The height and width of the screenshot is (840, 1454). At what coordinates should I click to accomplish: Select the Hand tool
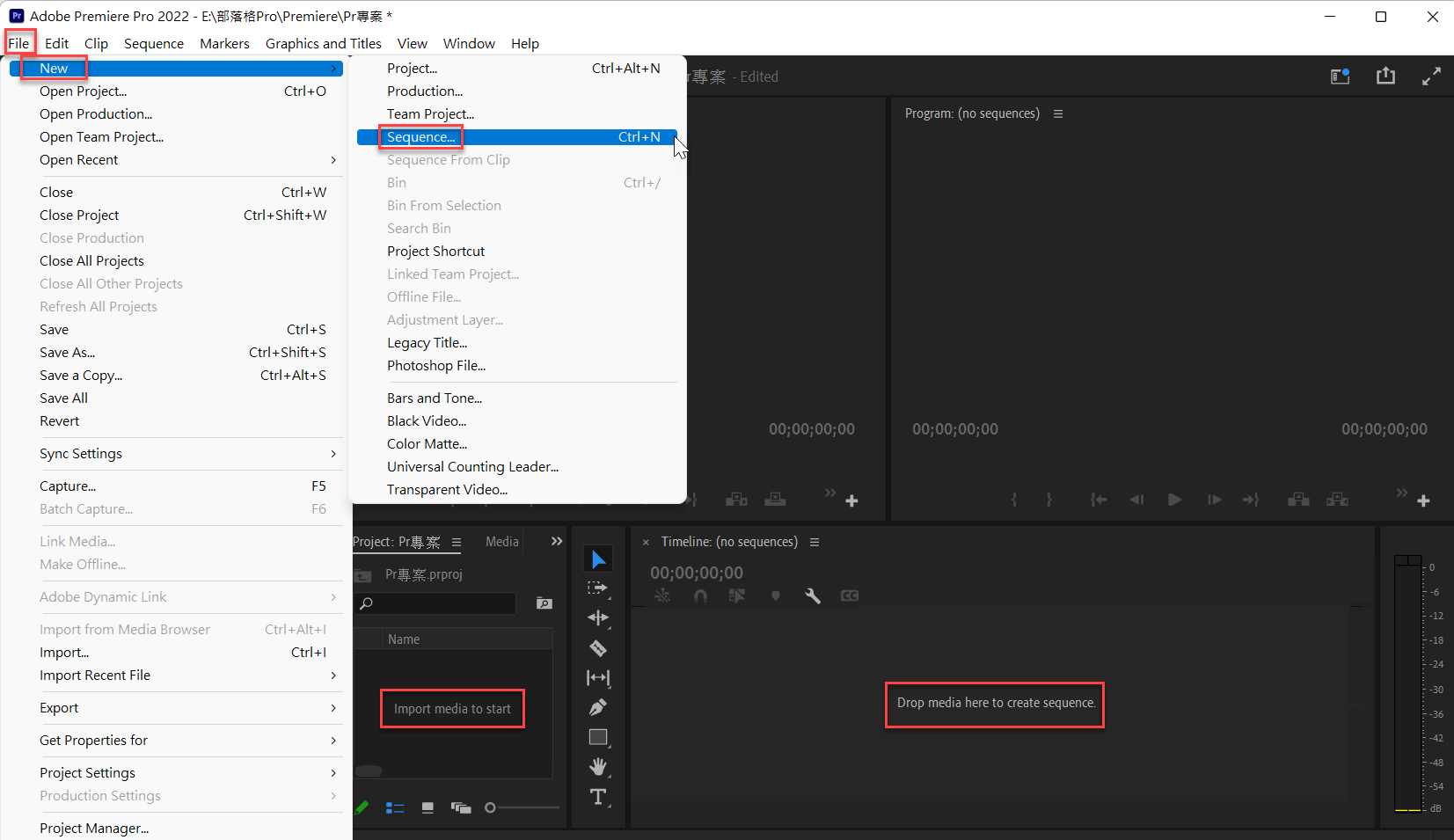click(x=598, y=767)
